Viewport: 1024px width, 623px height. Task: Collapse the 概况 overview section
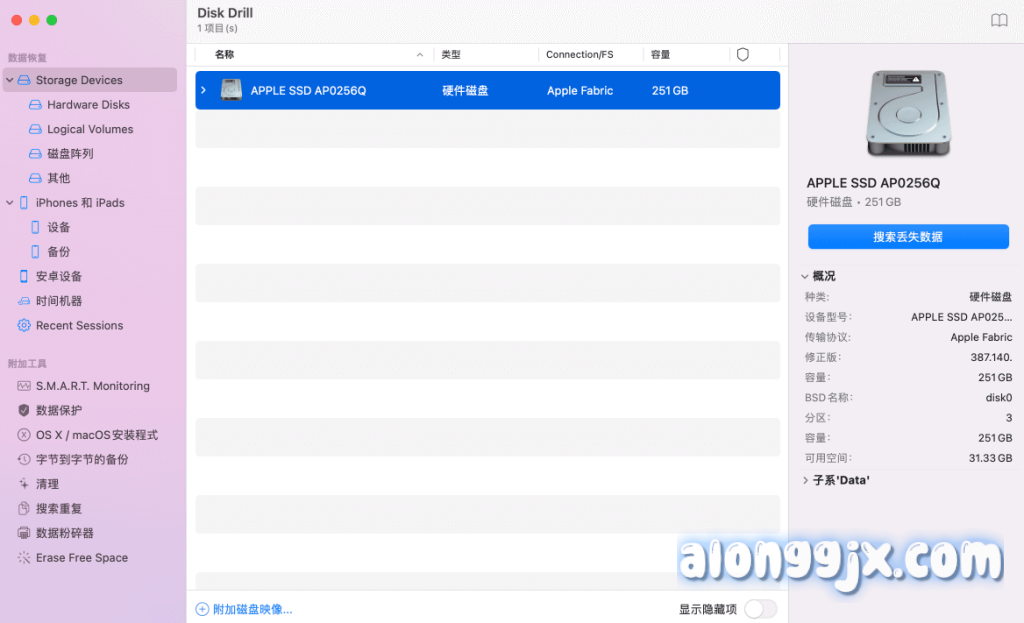(804, 276)
